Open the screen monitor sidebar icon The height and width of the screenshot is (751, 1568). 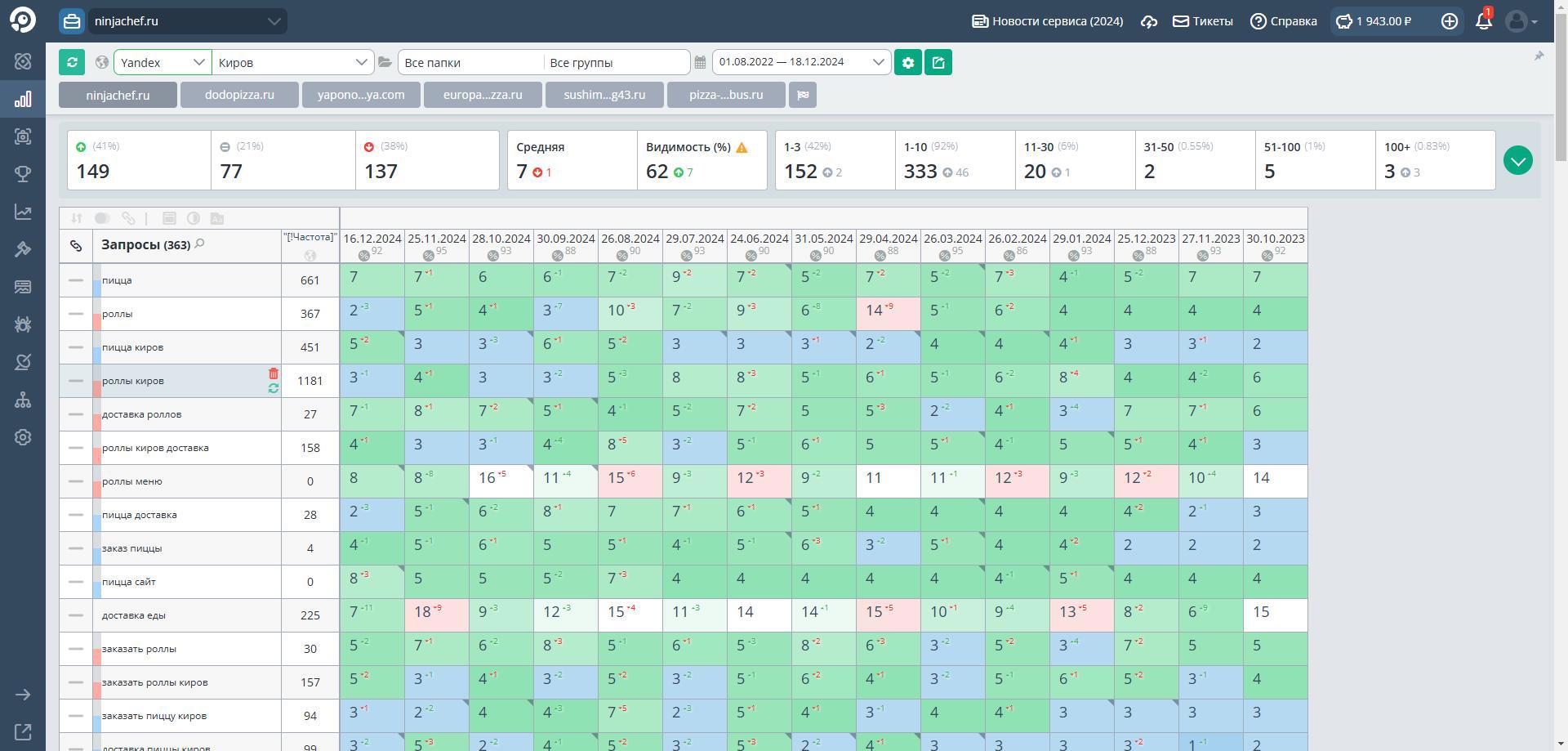pyautogui.click(x=23, y=287)
